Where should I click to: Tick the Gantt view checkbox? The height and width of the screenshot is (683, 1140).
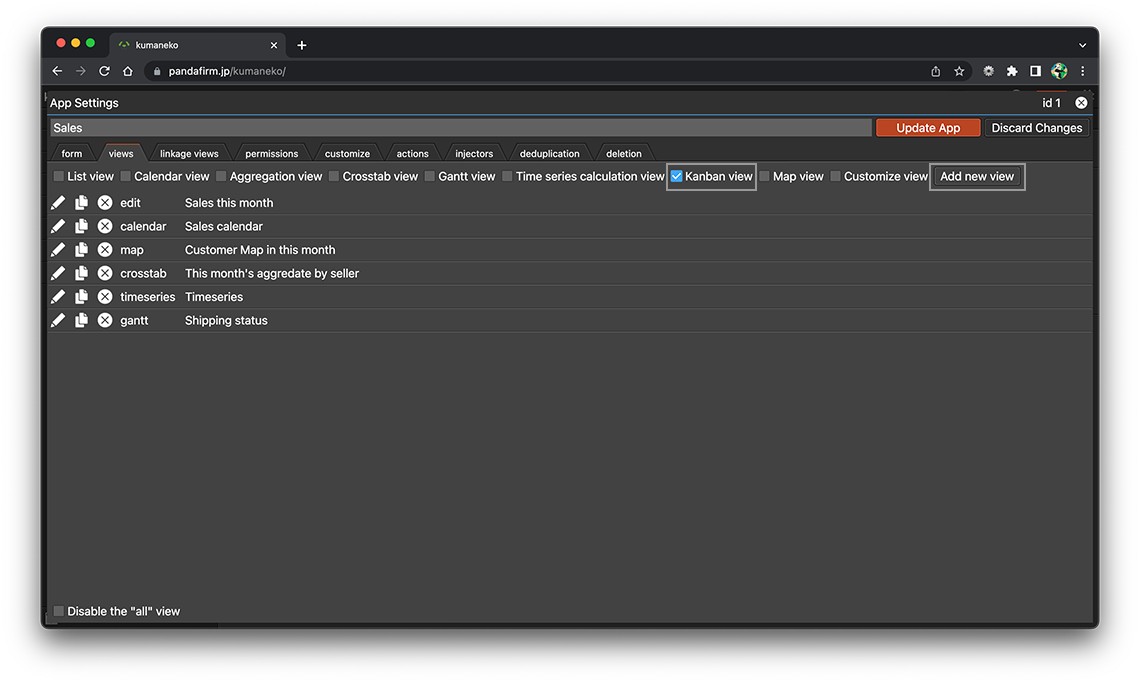430,176
